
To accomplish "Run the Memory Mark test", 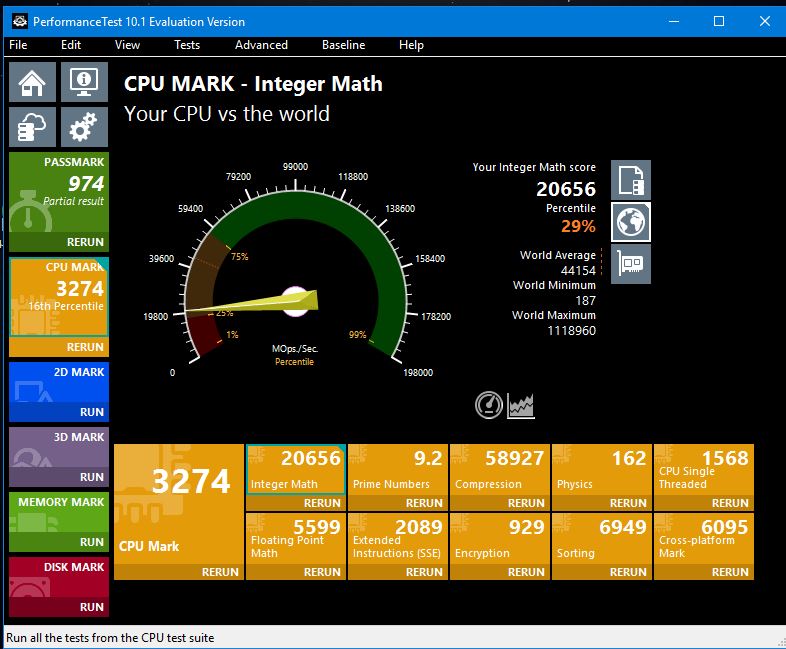I will click(59, 542).
